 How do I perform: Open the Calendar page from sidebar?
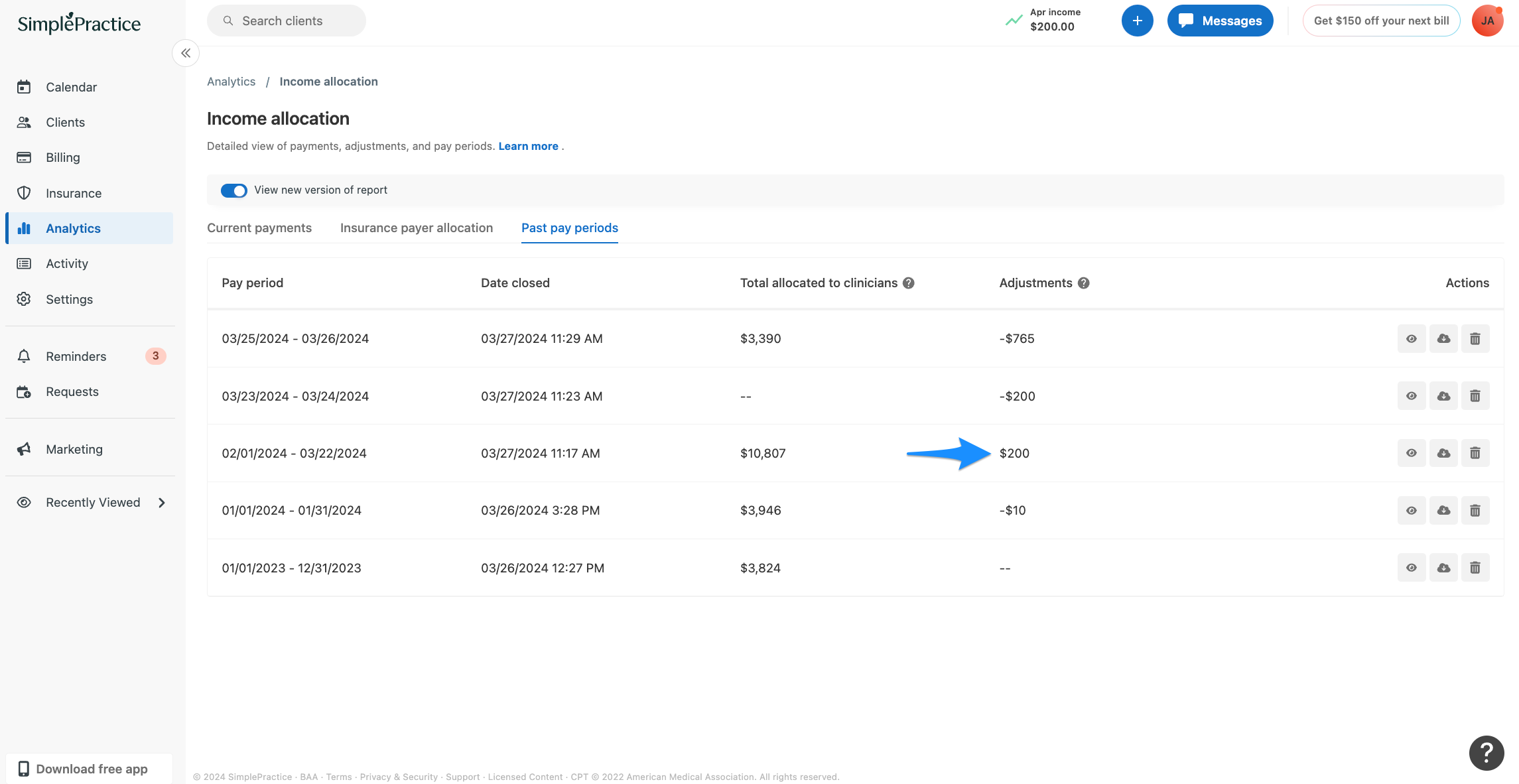point(89,87)
